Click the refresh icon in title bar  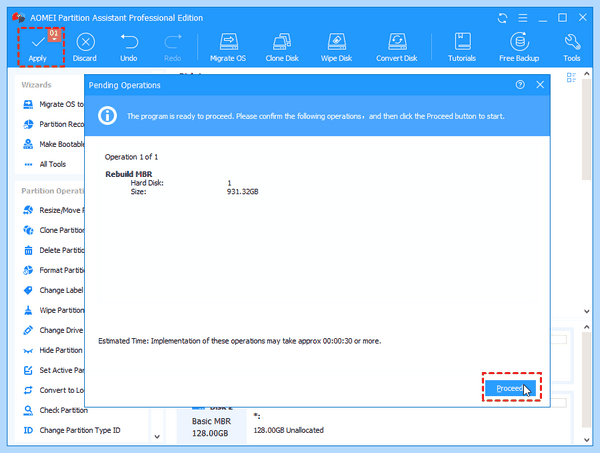point(502,18)
